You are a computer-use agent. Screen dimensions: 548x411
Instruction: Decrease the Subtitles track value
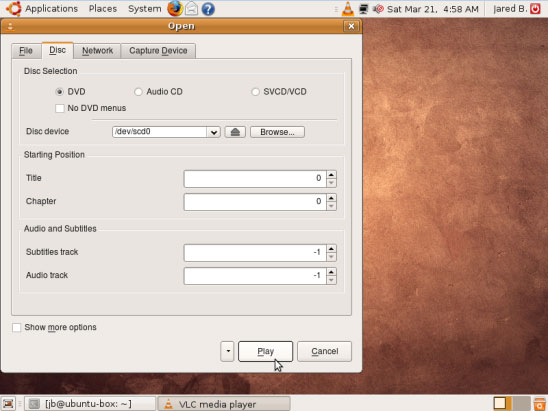(331, 257)
